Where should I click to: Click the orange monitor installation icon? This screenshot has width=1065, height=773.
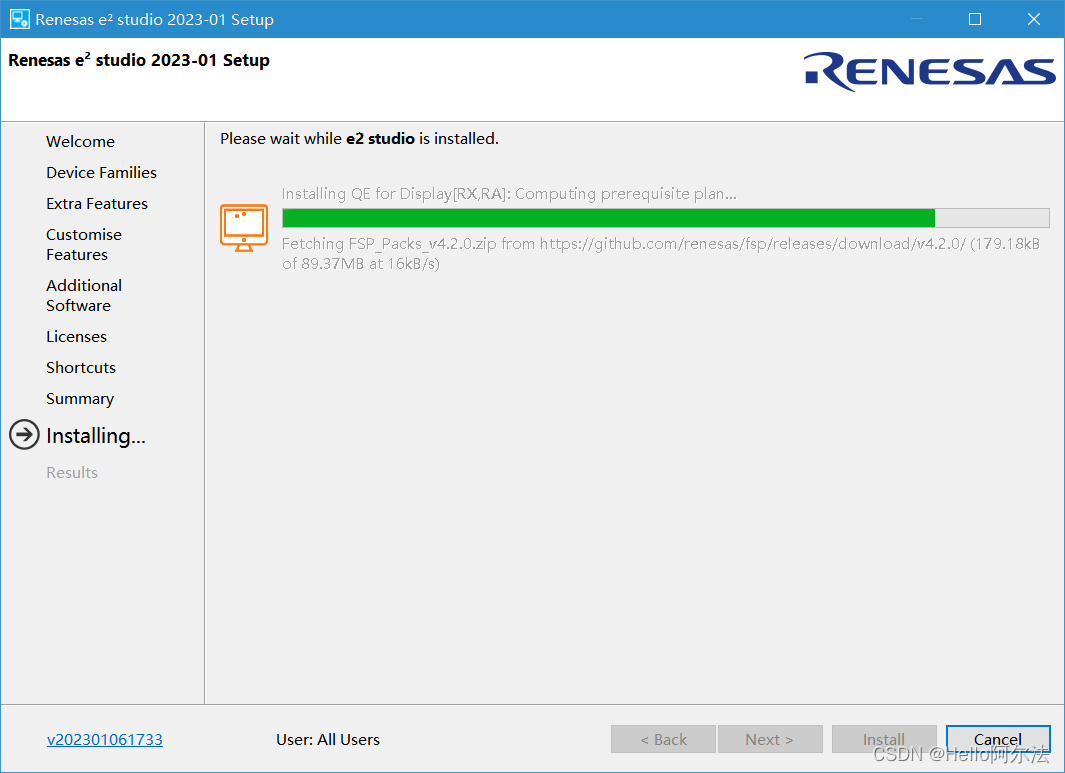point(244,228)
